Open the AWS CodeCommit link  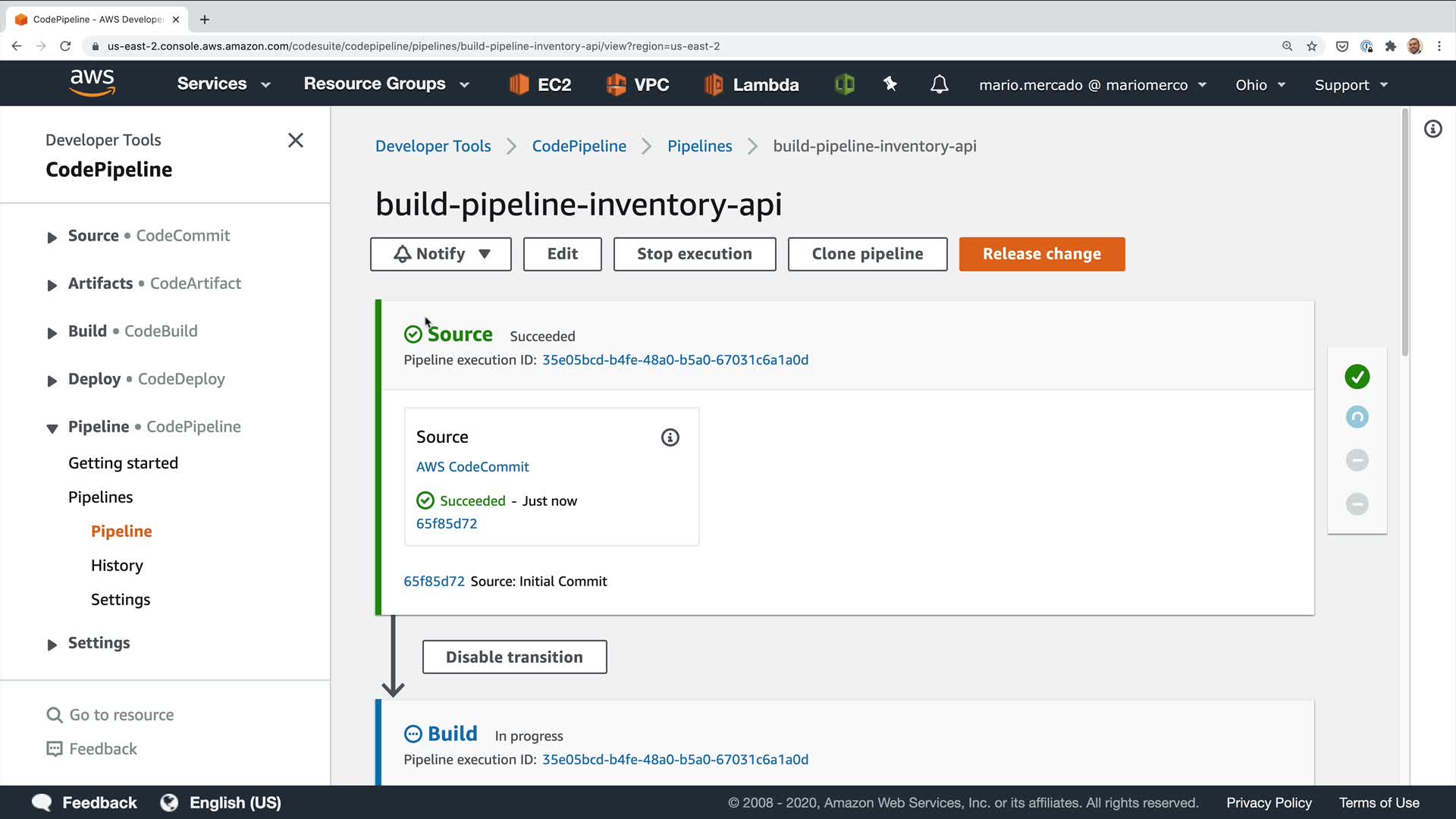(x=472, y=467)
